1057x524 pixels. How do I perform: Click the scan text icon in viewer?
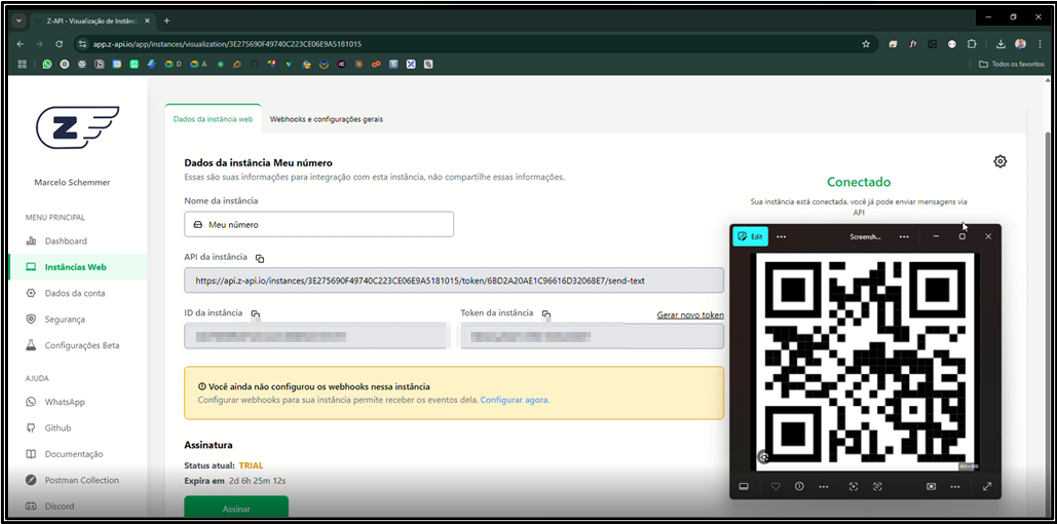click(x=877, y=486)
